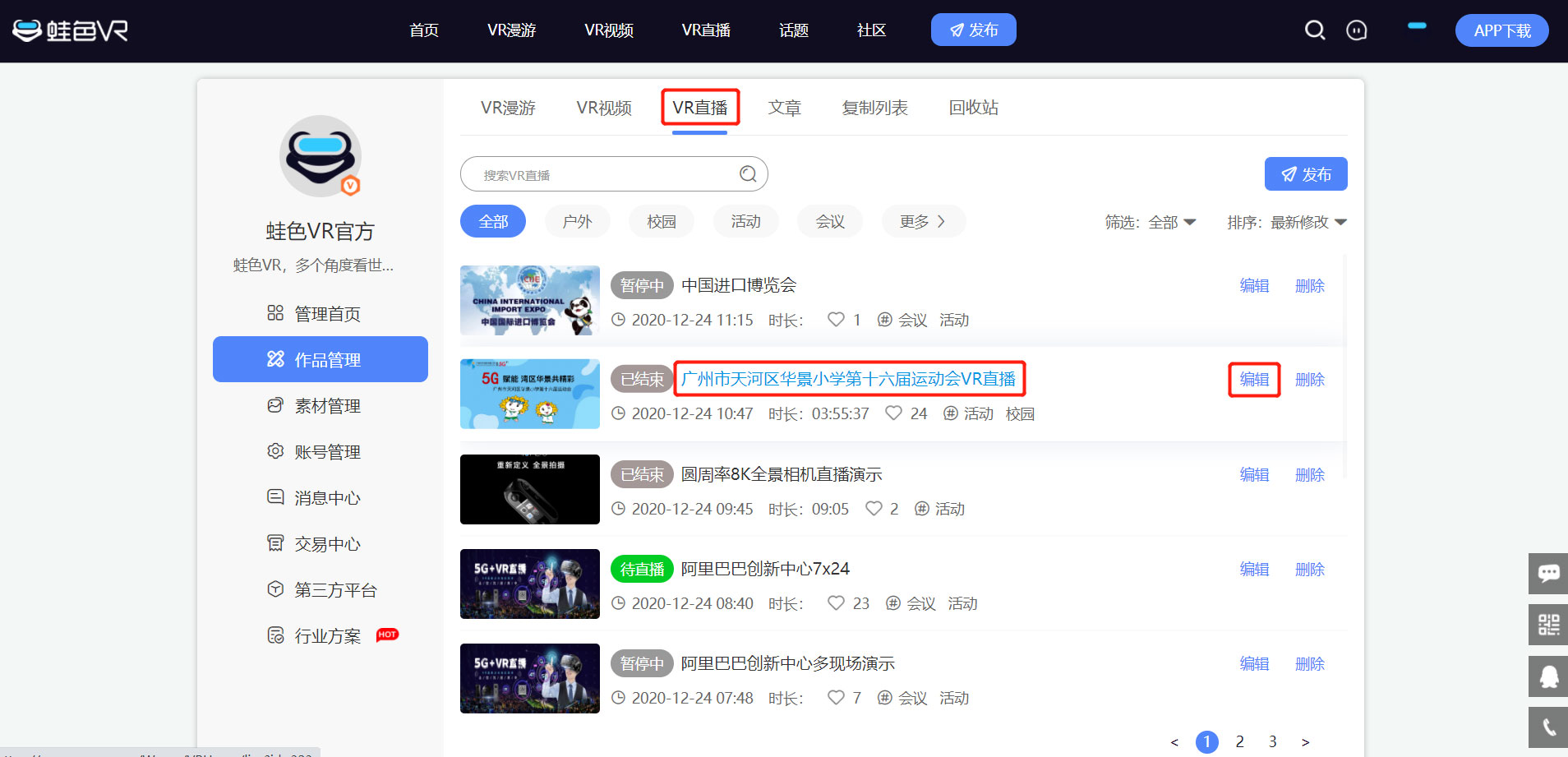The image size is (1568, 757).
Task: Click the APP下载 button
Action: (1502, 30)
